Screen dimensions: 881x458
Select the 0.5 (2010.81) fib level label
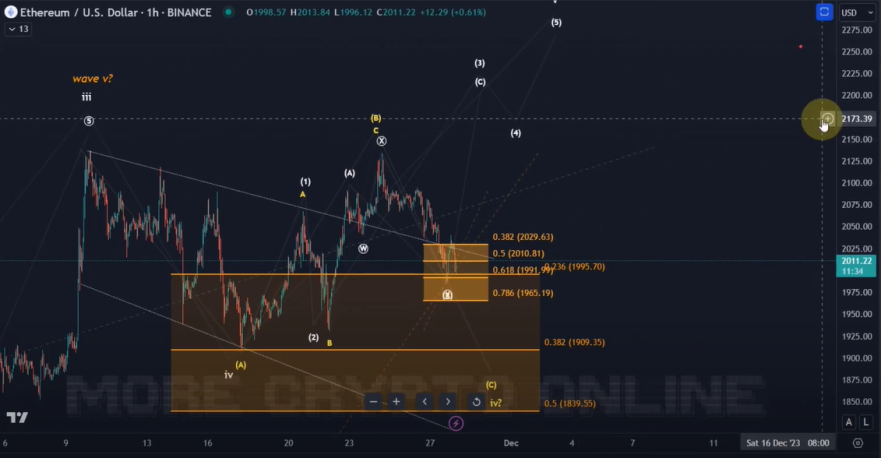point(519,253)
